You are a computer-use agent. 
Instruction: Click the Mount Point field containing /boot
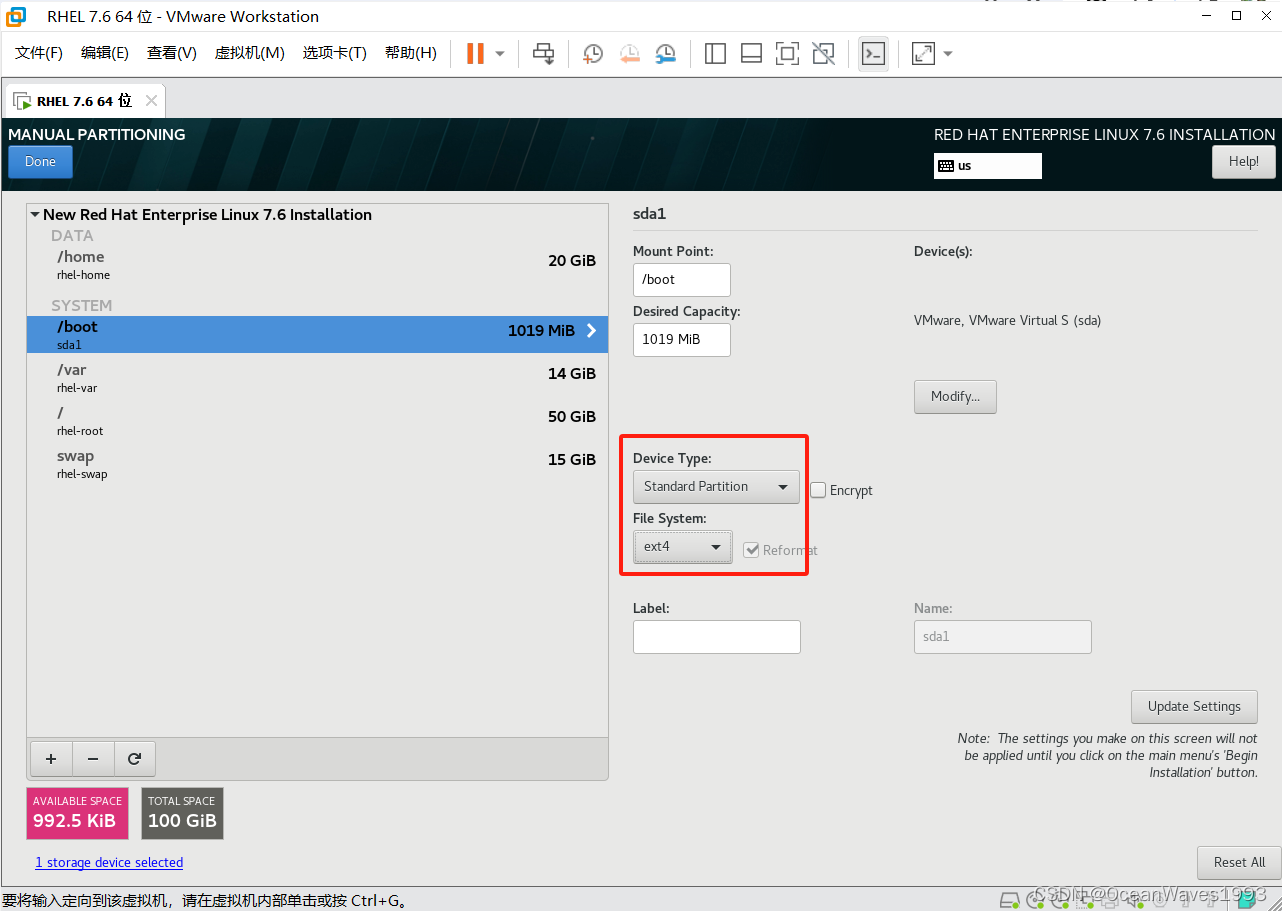(x=682, y=280)
